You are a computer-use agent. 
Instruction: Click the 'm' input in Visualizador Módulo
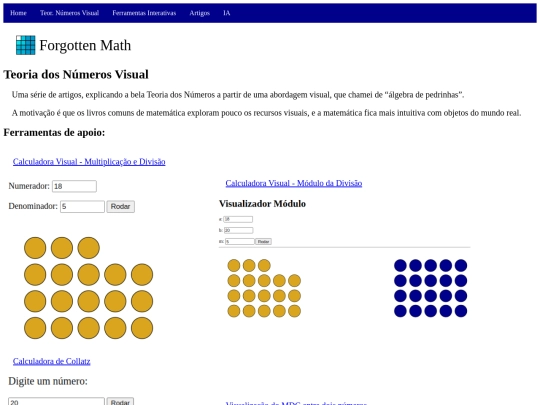(240, 241)
